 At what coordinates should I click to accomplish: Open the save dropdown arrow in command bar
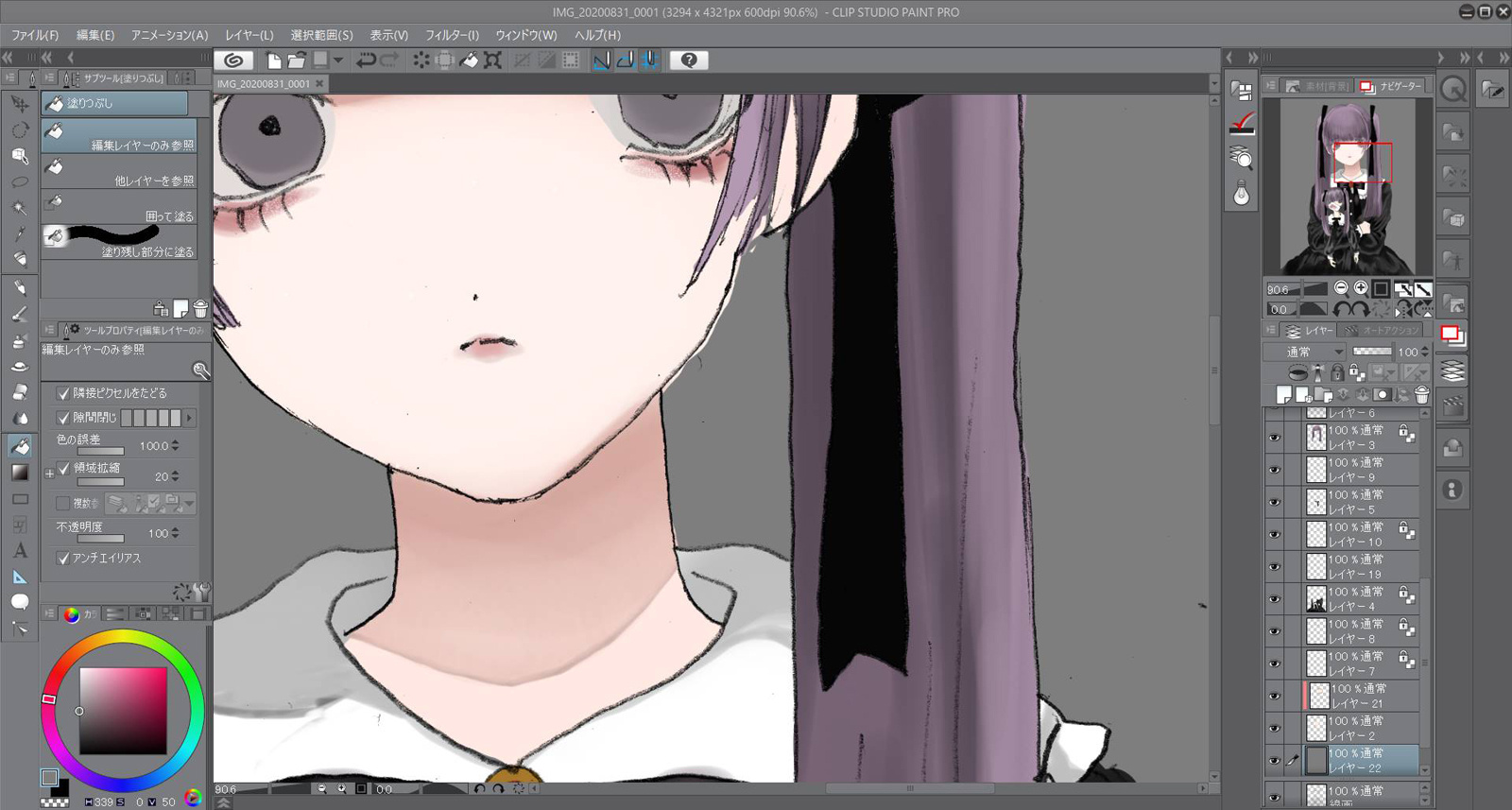pos(338,60)
